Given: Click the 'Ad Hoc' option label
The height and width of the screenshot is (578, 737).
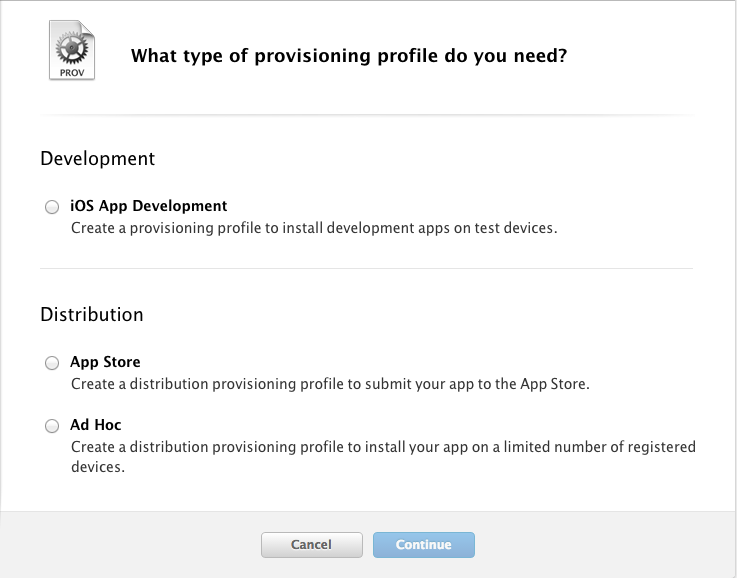Looking at the screenshot, I should pos(96,425).
